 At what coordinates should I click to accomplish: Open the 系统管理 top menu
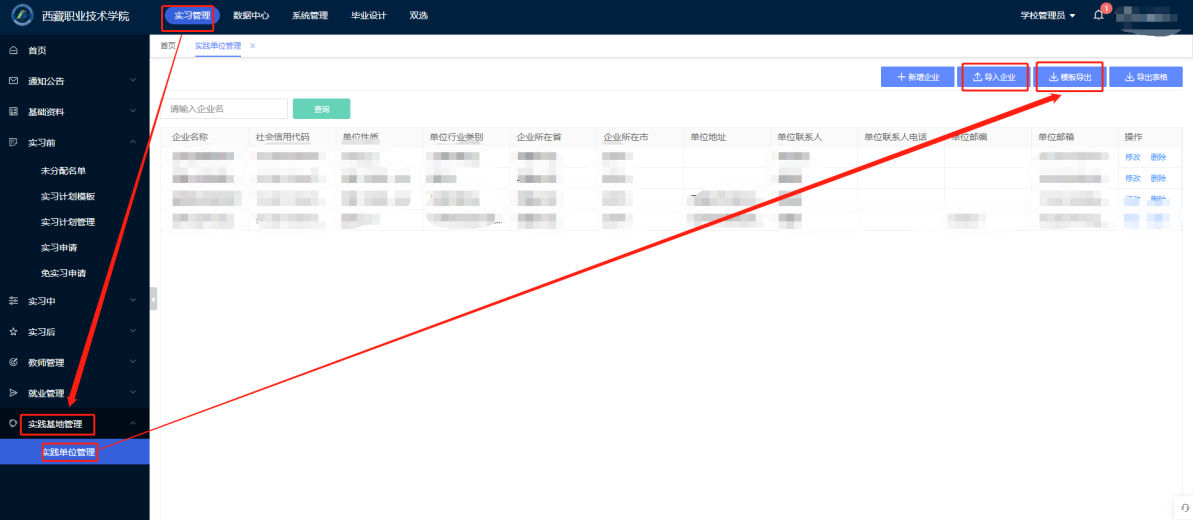click(310, 16)
